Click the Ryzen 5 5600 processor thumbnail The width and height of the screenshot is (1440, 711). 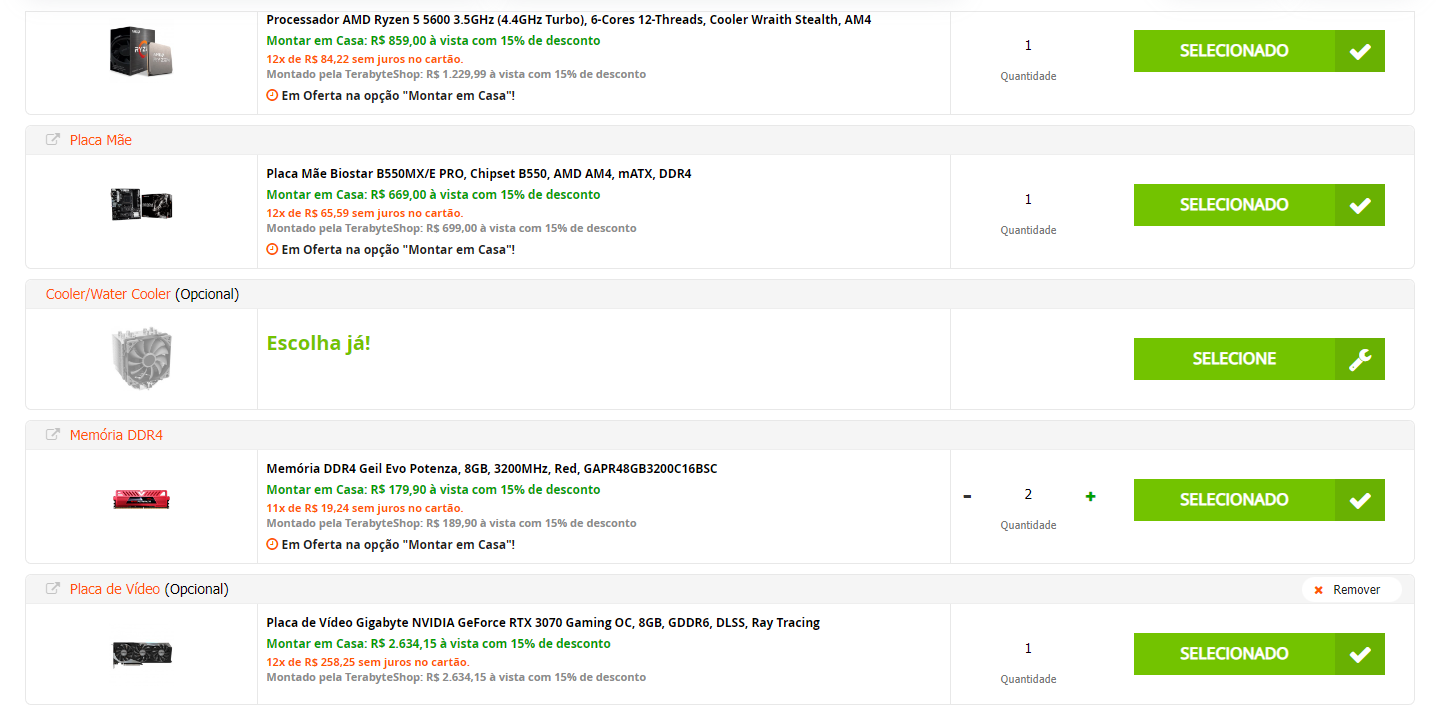142,51
